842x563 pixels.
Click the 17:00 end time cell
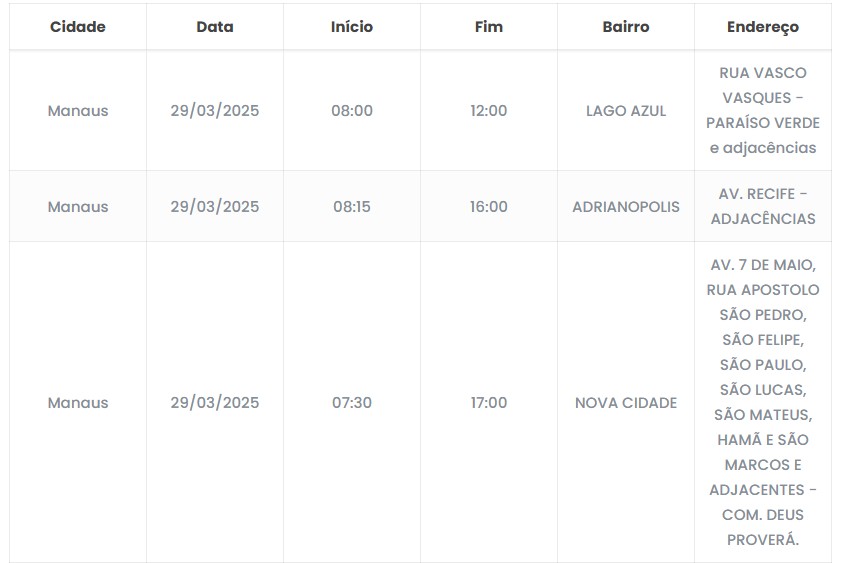489,403
